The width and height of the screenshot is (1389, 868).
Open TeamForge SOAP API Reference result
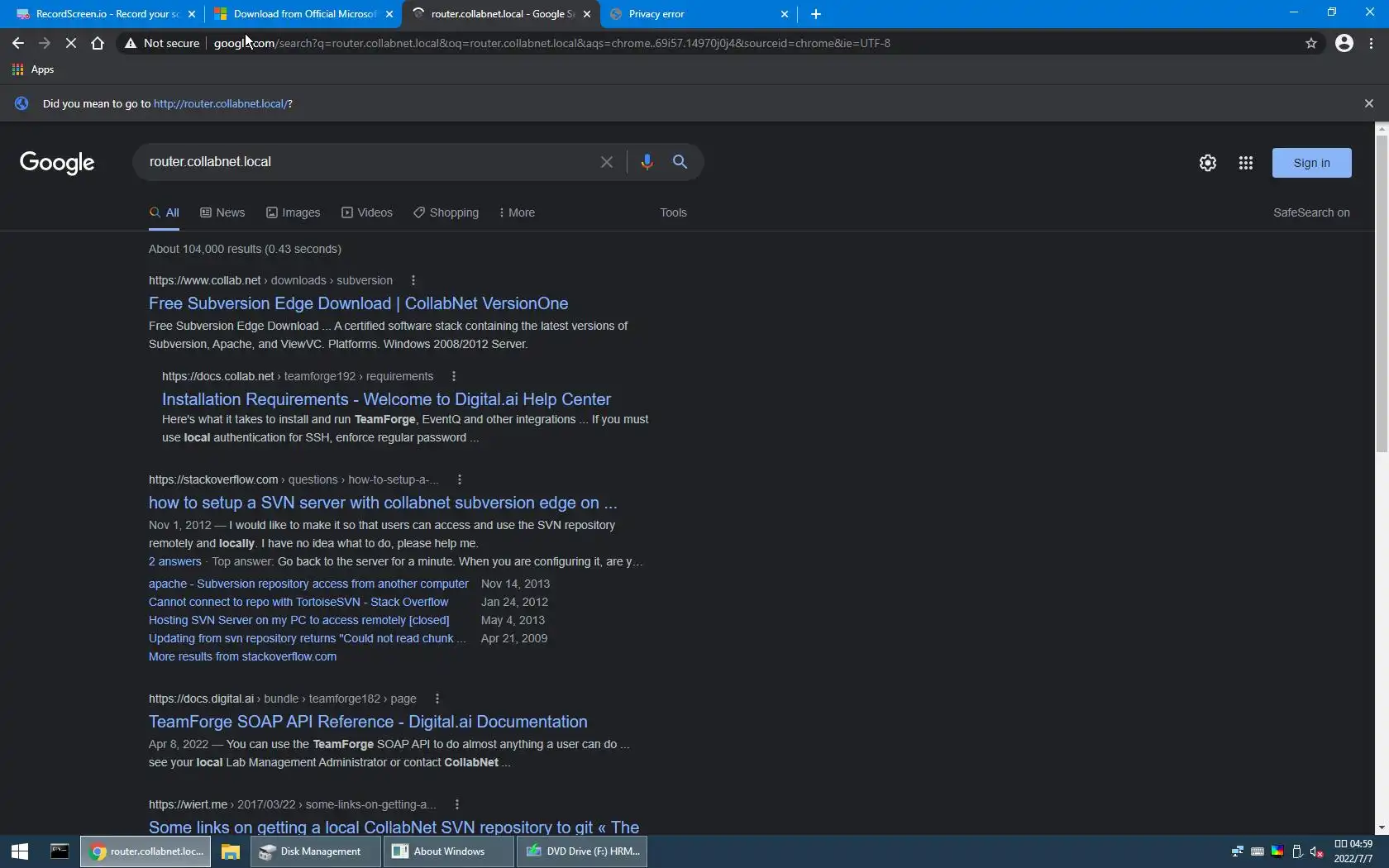368,722
